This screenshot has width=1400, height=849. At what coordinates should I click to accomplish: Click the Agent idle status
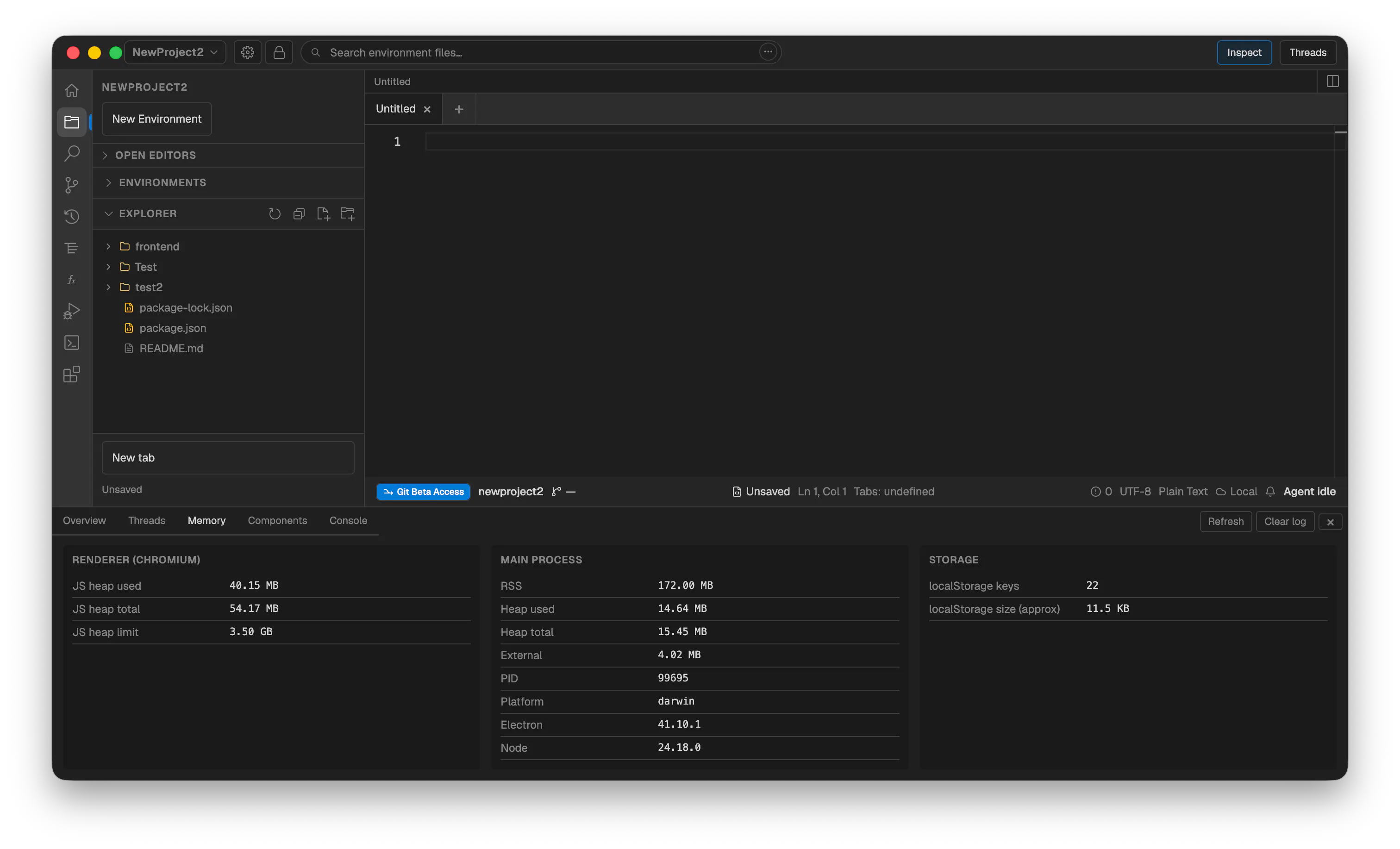click(x=1309, y=492)
